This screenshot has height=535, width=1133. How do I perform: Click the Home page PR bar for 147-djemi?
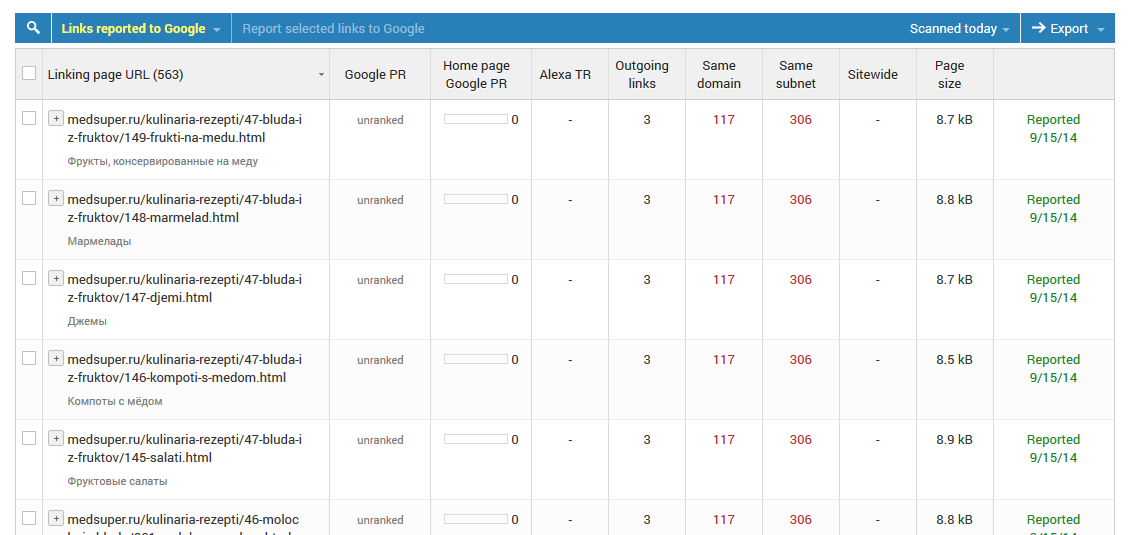coord(475,279)
